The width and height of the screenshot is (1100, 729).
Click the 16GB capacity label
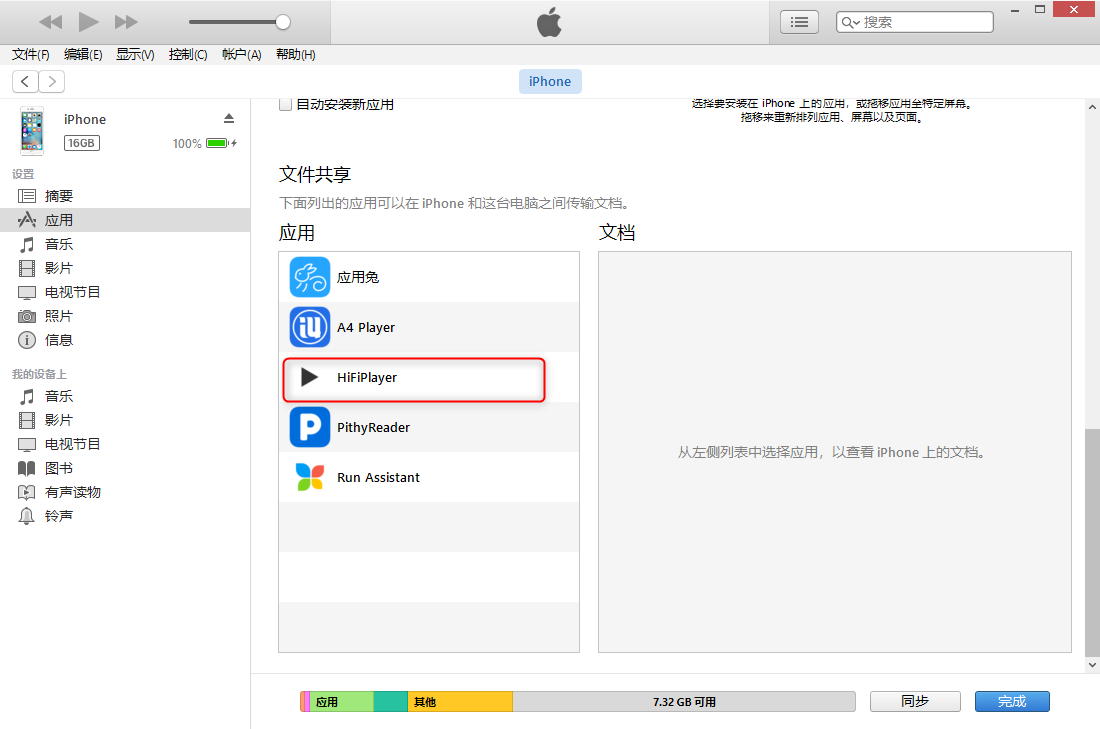pos(82,143)
